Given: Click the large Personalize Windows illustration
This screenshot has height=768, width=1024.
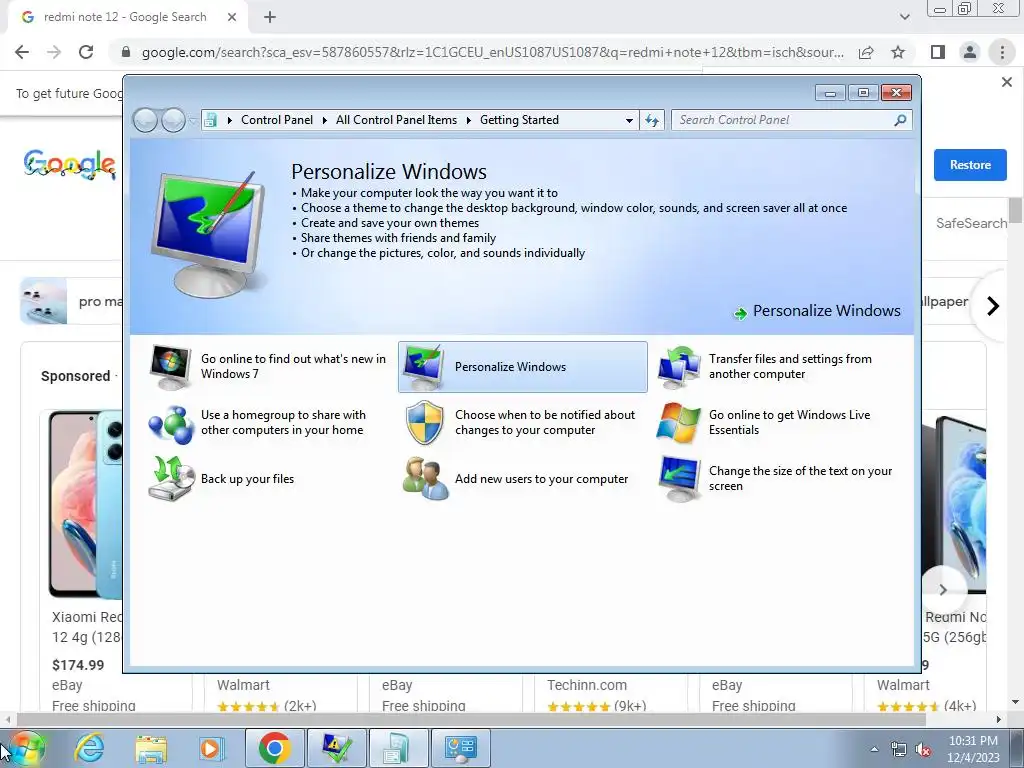Looking at the screenshot, I should [208, 234].
